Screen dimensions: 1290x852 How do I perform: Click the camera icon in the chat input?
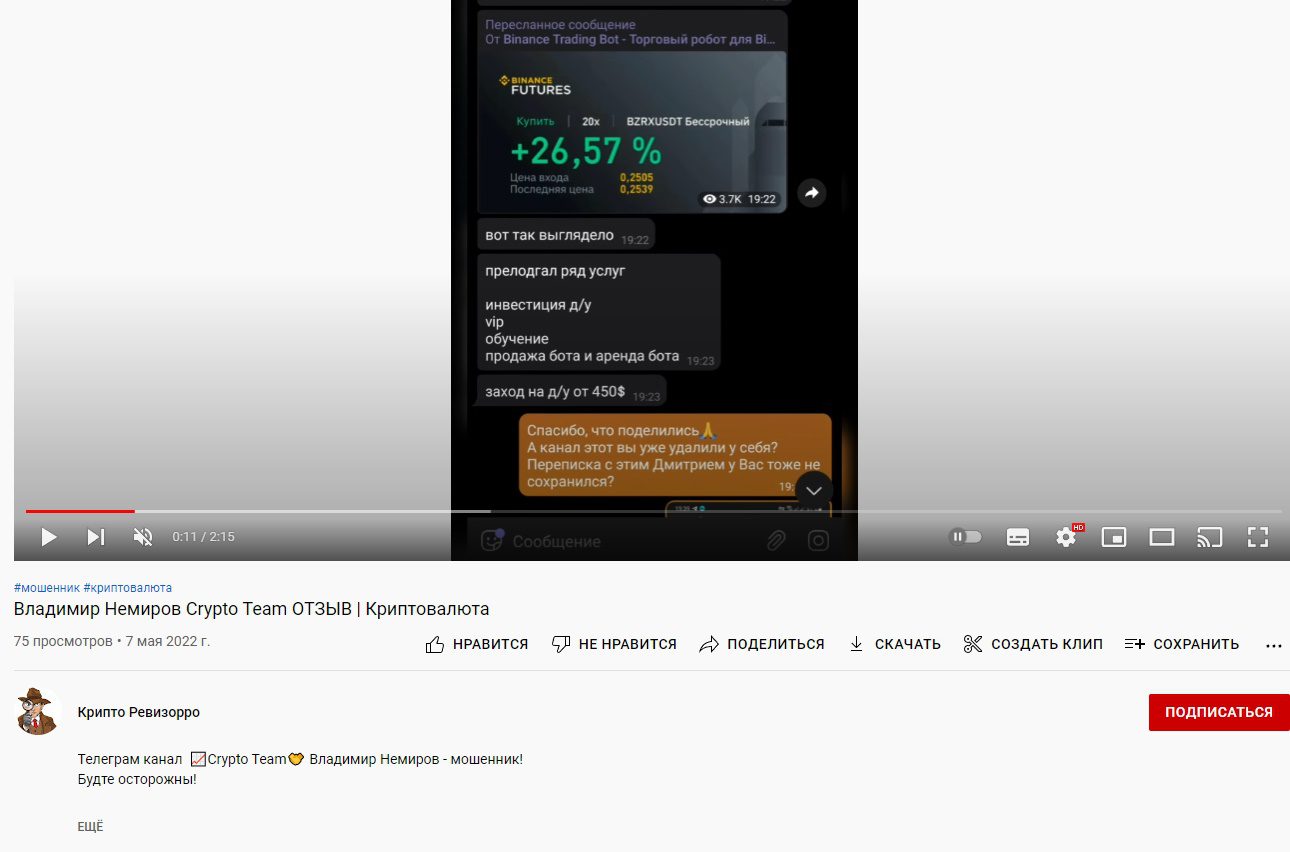pyautogui.click(x=819, y=541)
